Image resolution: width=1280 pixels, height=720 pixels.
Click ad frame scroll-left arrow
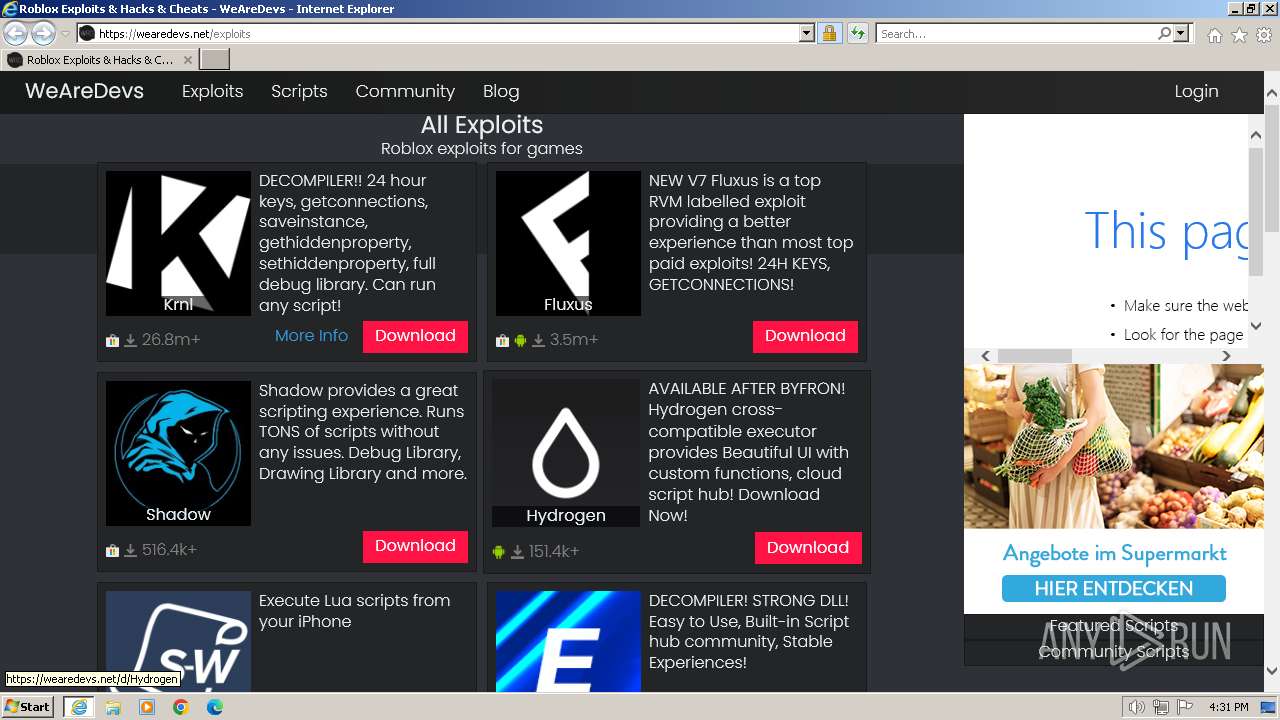tap(985, 356)
